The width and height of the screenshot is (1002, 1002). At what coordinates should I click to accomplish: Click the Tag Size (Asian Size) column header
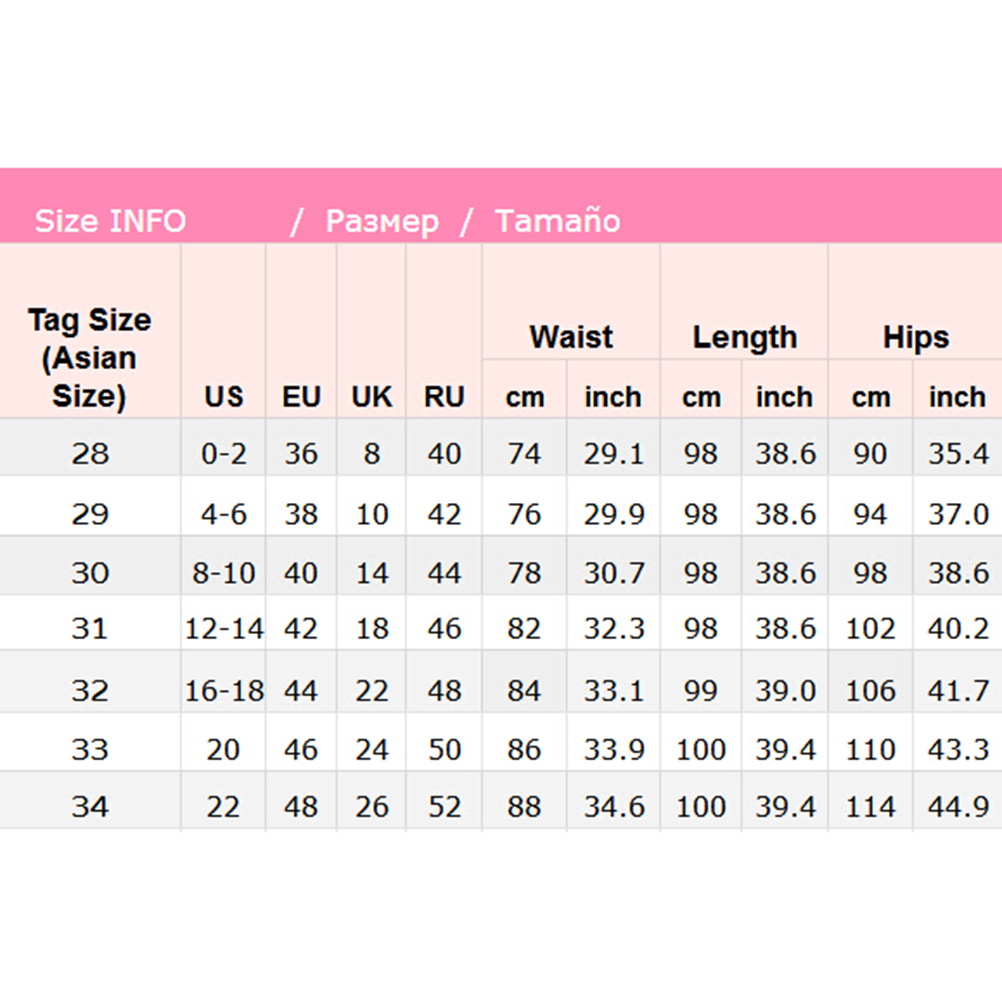[x=89, y=358]
